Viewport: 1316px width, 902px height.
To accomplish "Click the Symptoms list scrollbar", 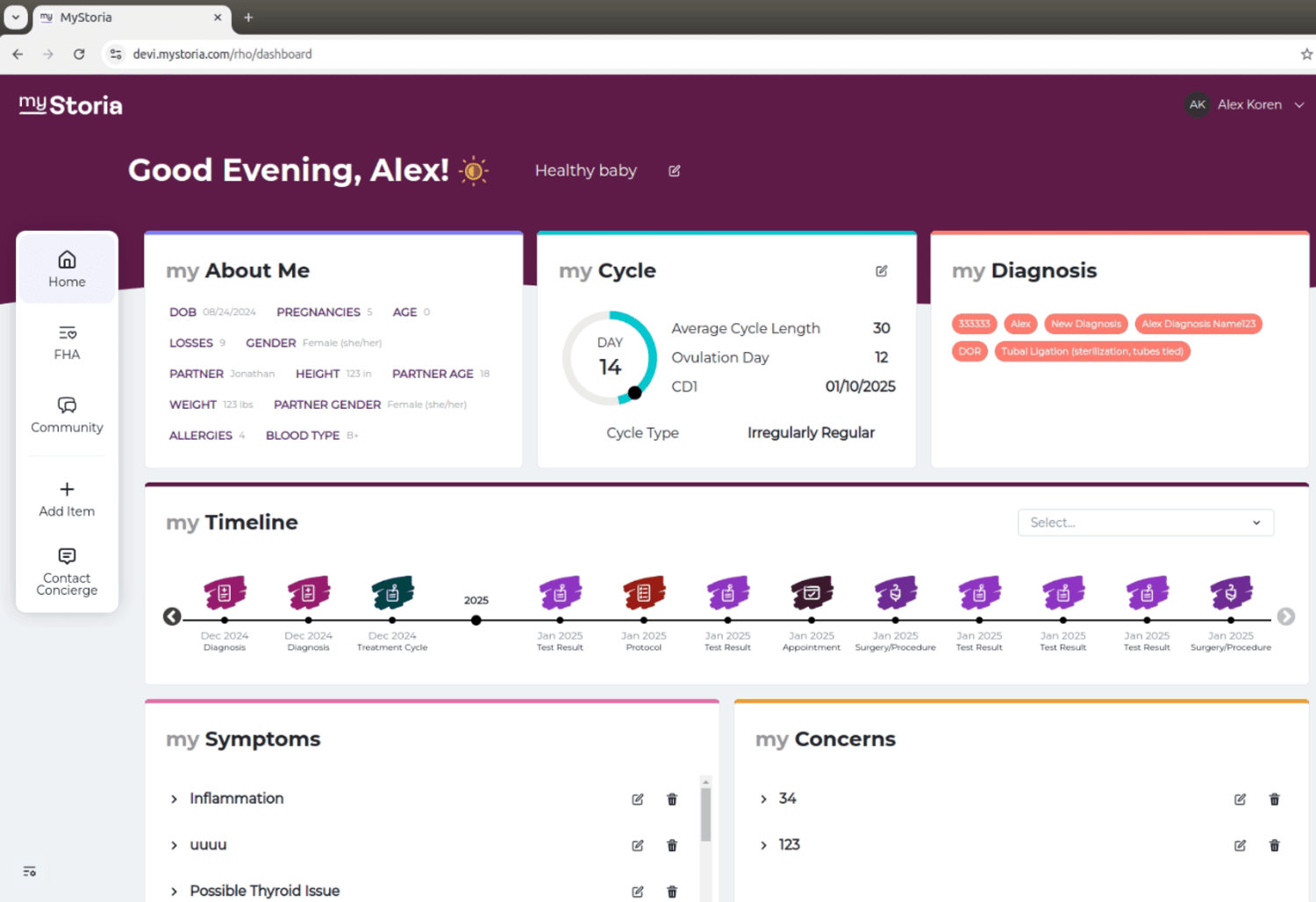I will pyautogui.click(x=705, y=813).
